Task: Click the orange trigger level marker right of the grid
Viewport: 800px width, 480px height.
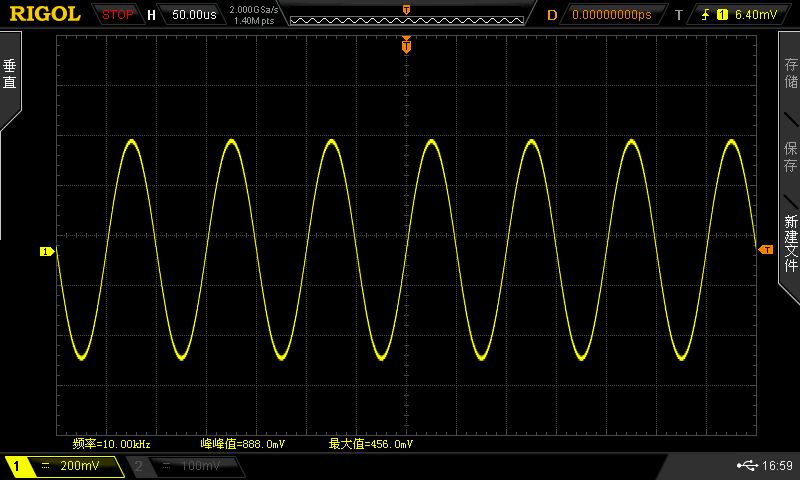Action: pos(766,249)
